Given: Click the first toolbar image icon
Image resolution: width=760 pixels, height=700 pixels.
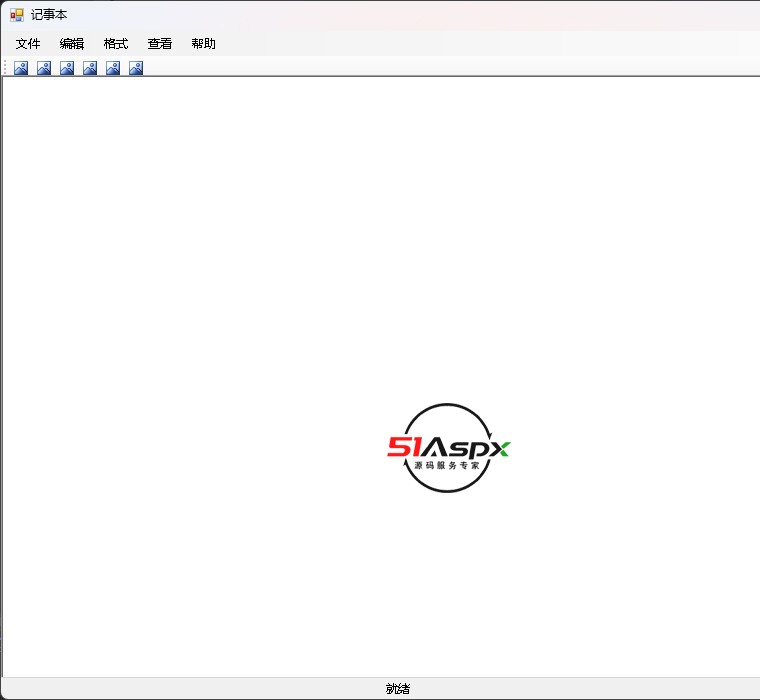Looking at the screenshot, I should (x=21, y=68).
